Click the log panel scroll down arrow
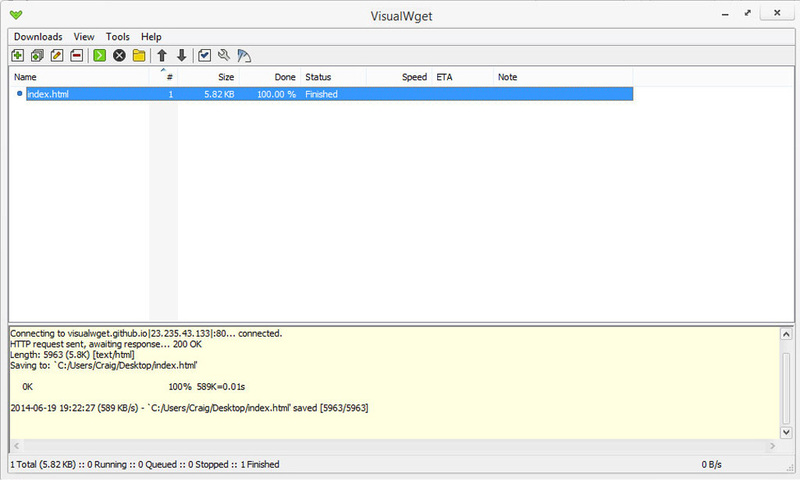Viewport: 800px width, 480px height. [x=786, y=432]
